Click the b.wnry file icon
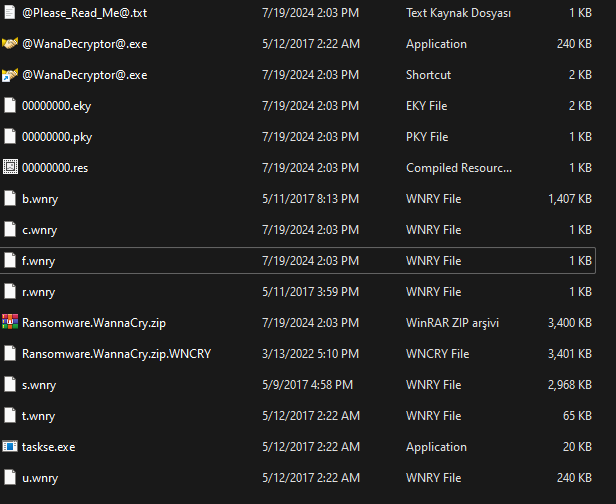The height and width of the screenshot is (504, 616). click(10, 199)
